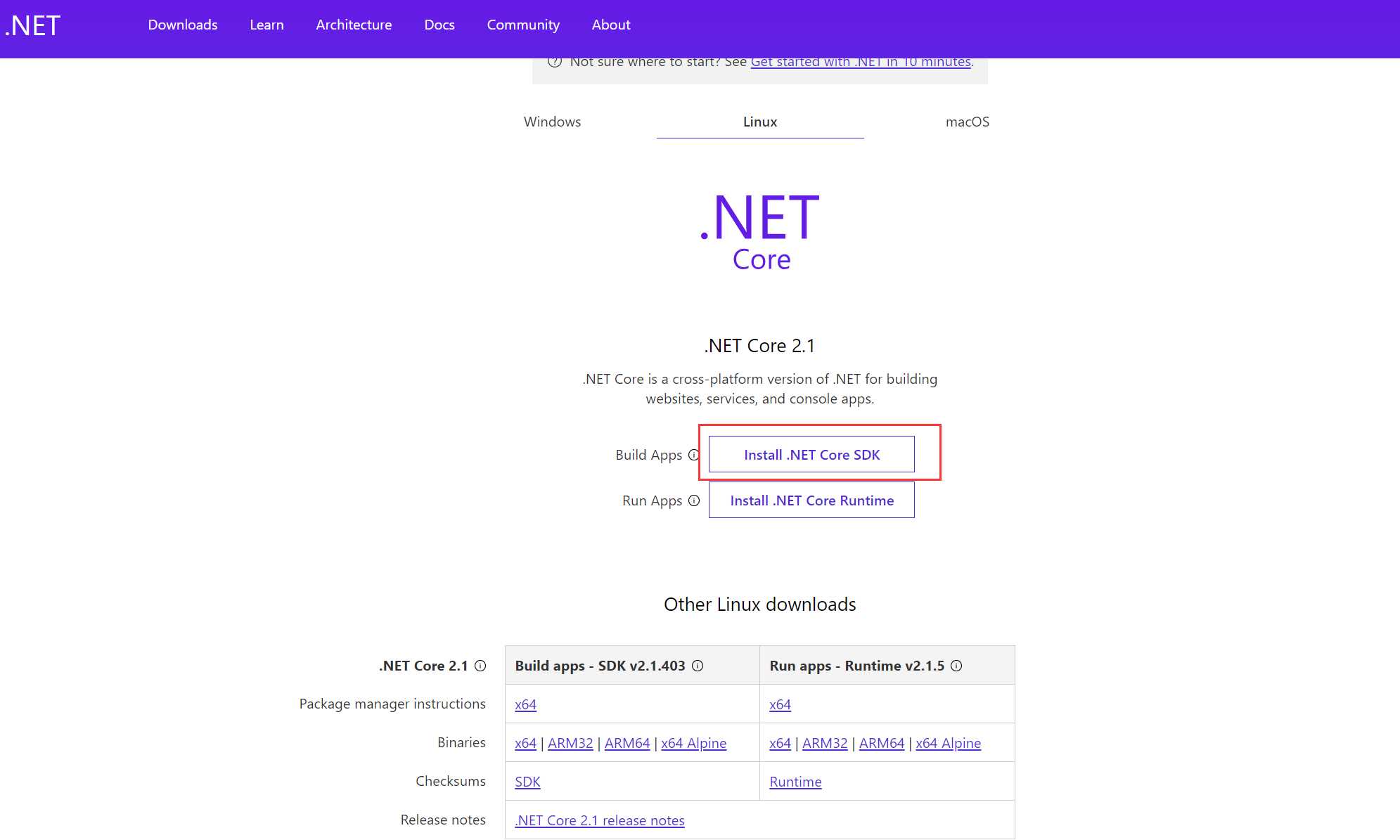Click the info icon beside Run Apps
The height and width of the screenshot is (840, 1400).
pos(694,500)
